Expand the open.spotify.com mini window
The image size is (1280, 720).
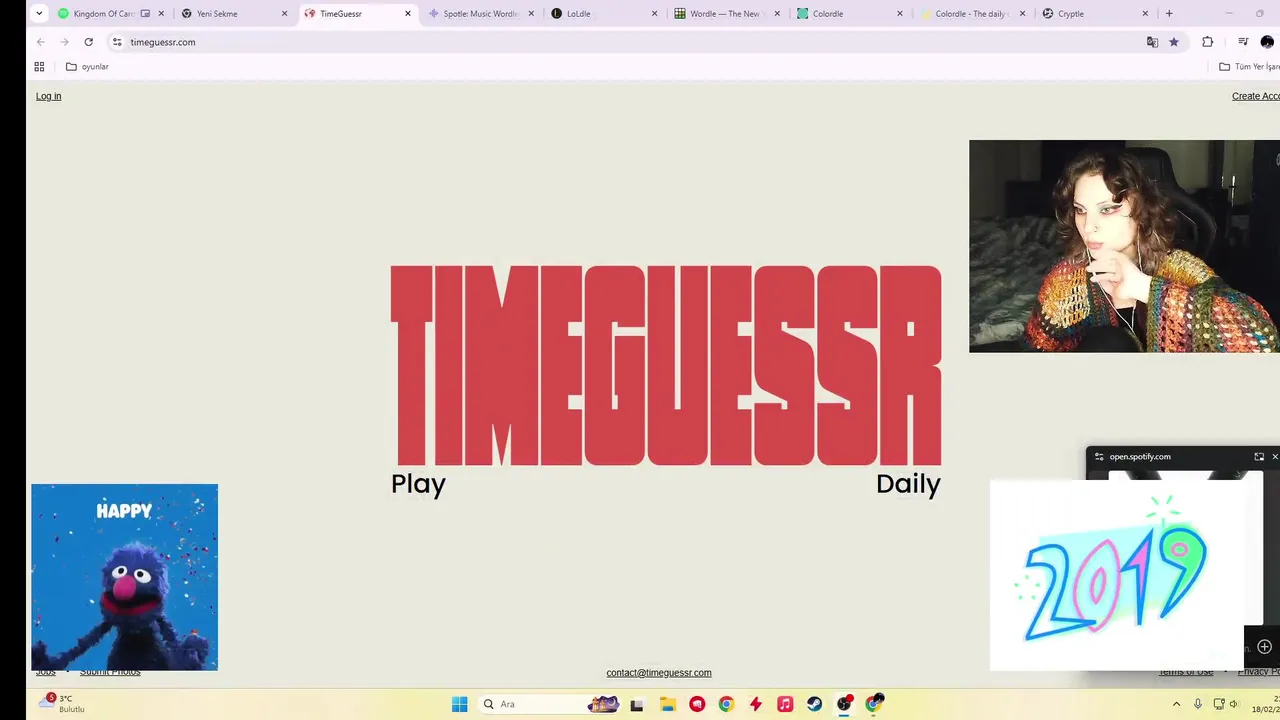click(x=1259, y=457)
